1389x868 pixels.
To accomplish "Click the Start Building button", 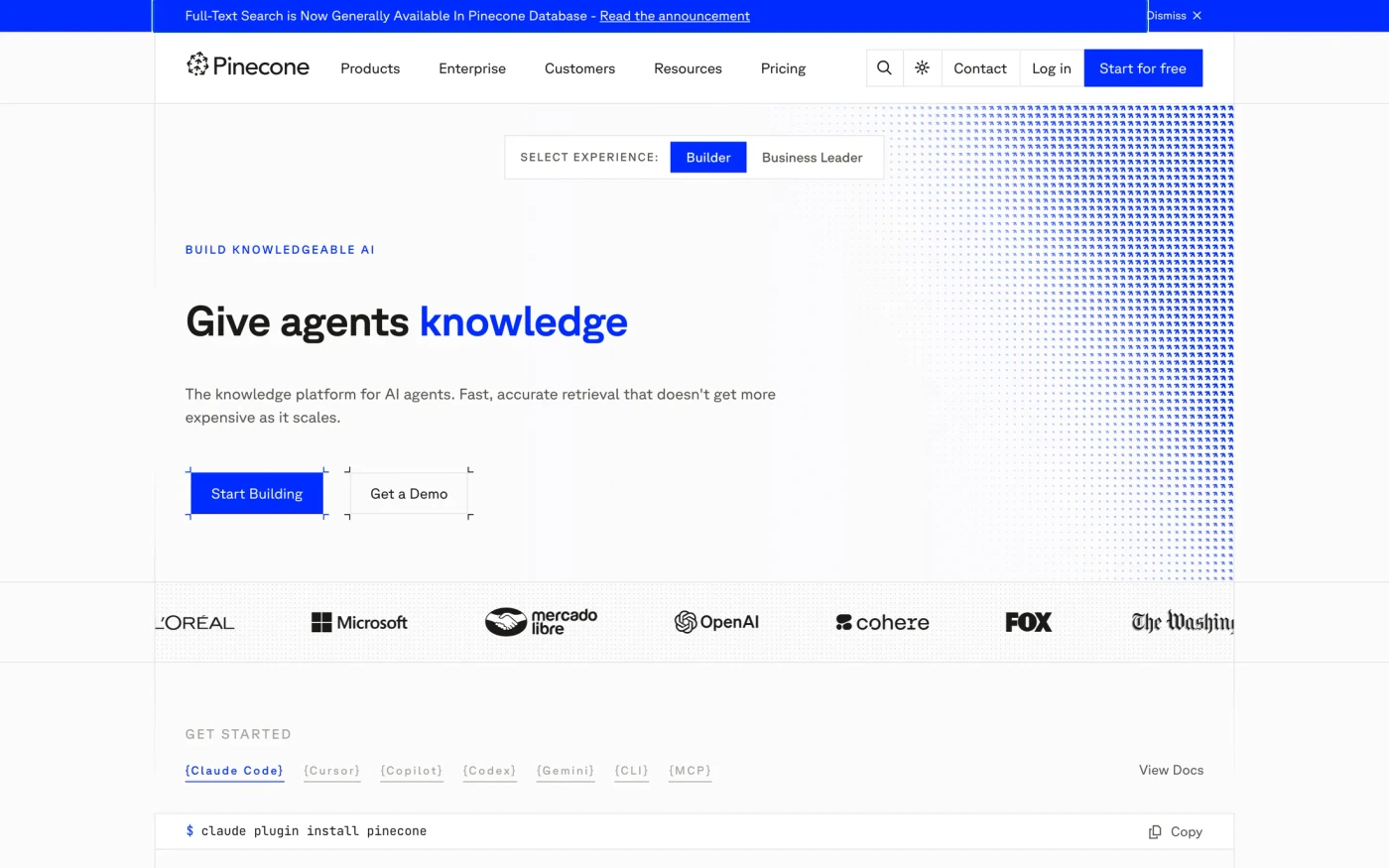I will (x=257, y=493).
